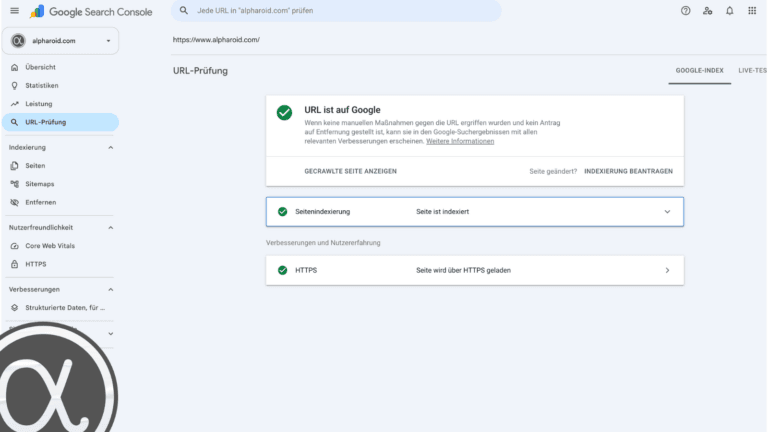This screenshot has width=768, height=432.
Task: Click the green check beside URL ist auf Google
Action: (x=284, y=113)
